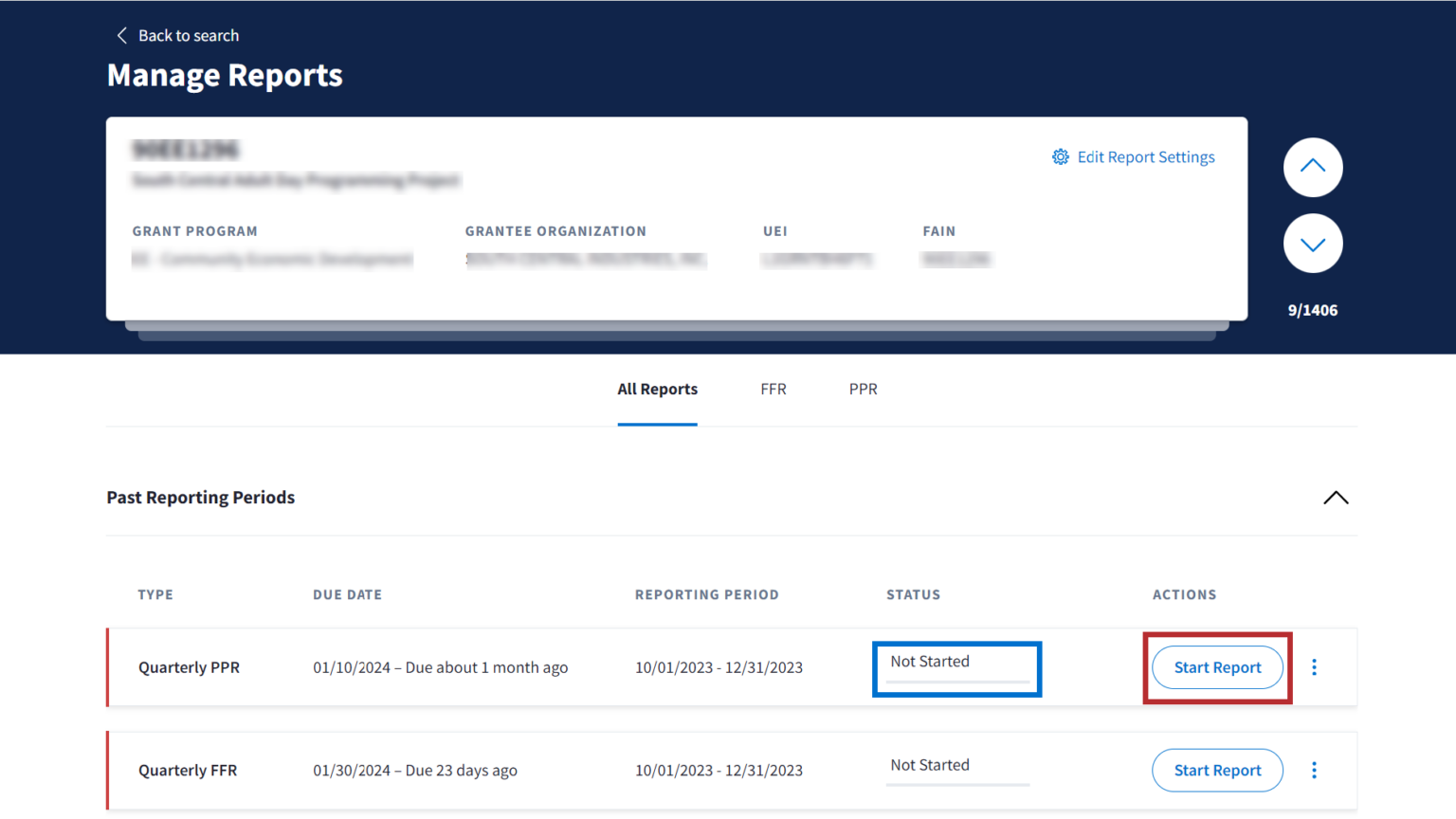Click the Due Date column header
Screen dimensions: 1456x819
(347, 595)
